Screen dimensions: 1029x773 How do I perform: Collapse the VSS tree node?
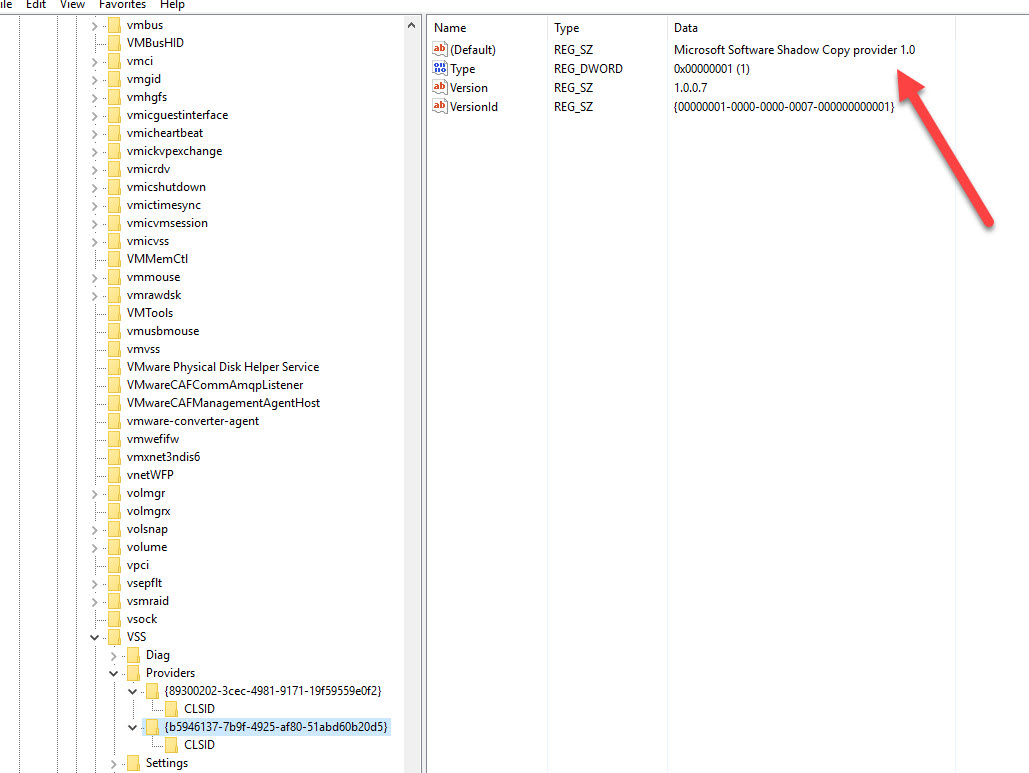[94, 636]
